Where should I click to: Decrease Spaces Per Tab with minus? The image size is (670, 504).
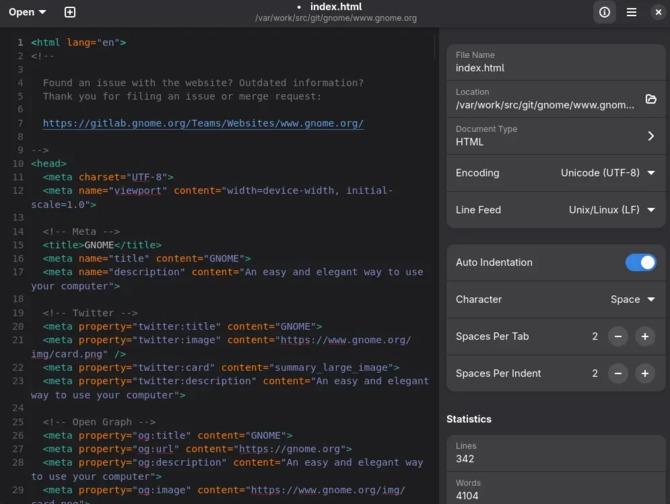(617, 337)
